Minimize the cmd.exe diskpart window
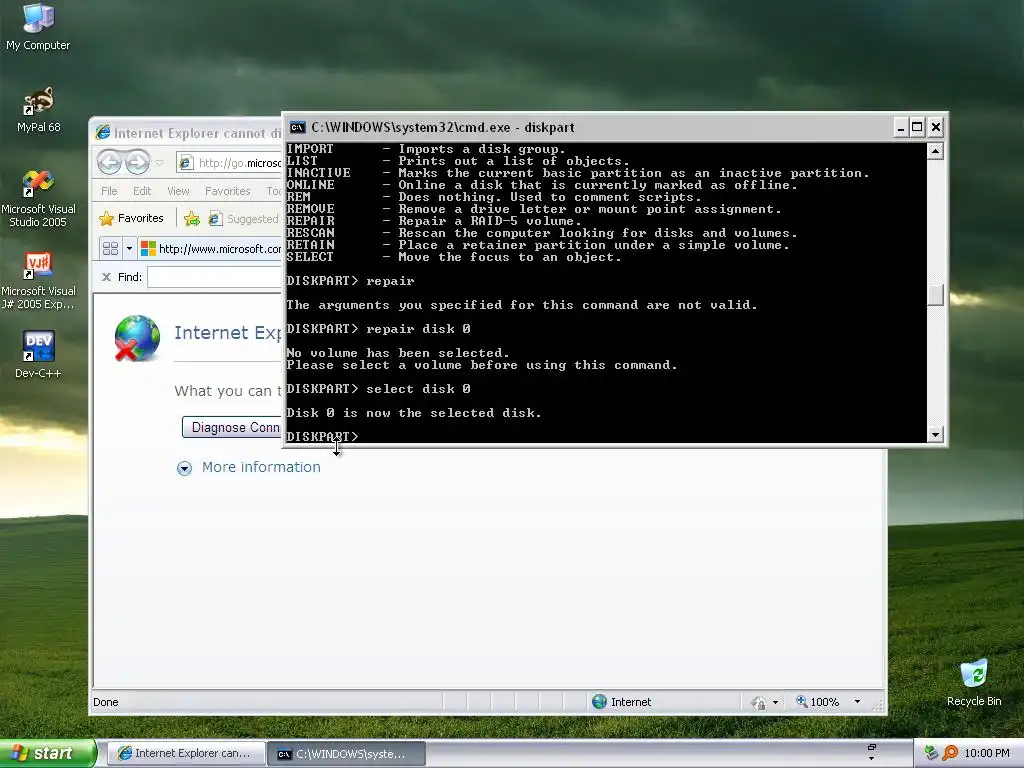 coord(901,127)
